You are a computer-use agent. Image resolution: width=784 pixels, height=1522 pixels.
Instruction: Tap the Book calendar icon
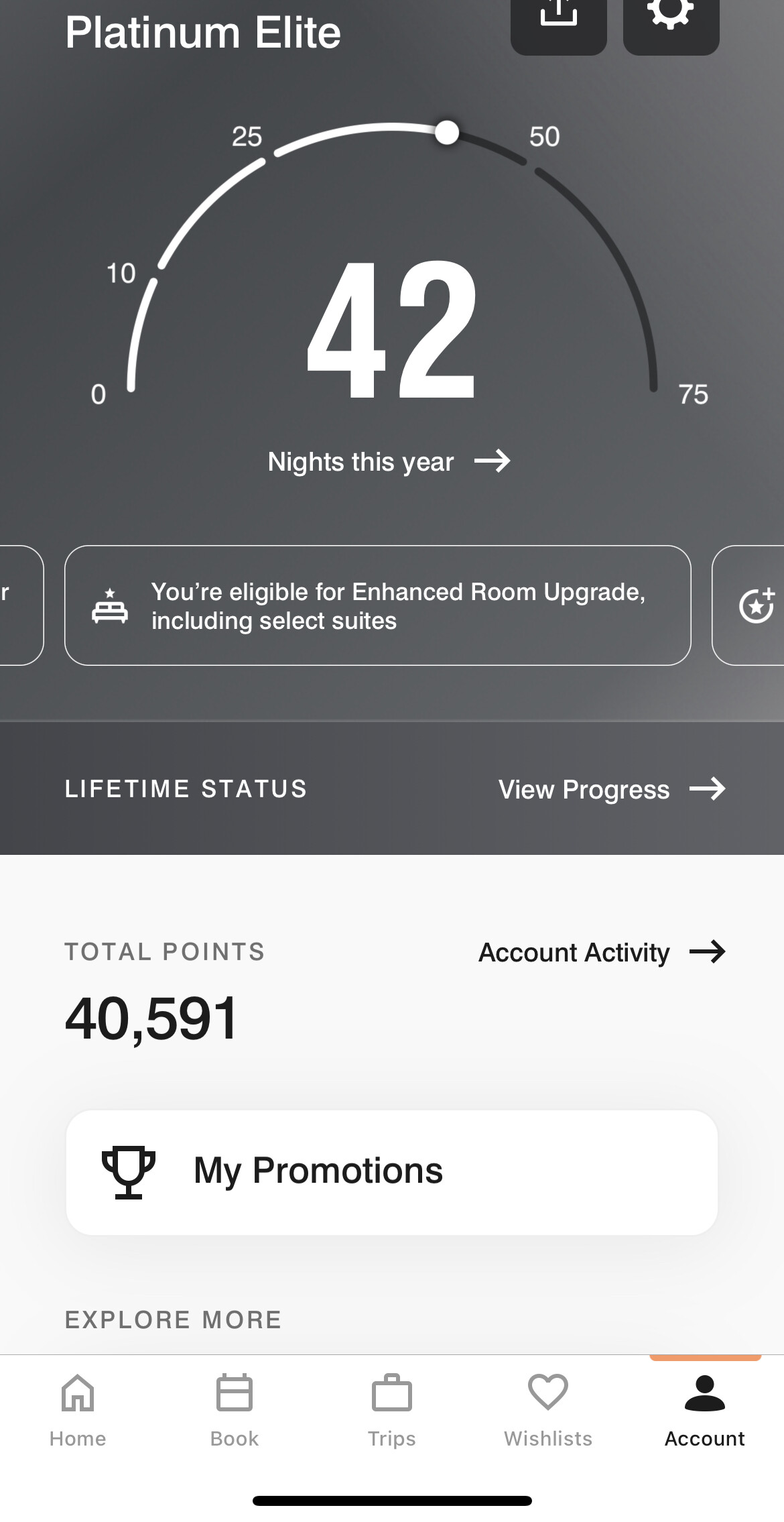pos(235,1393)
